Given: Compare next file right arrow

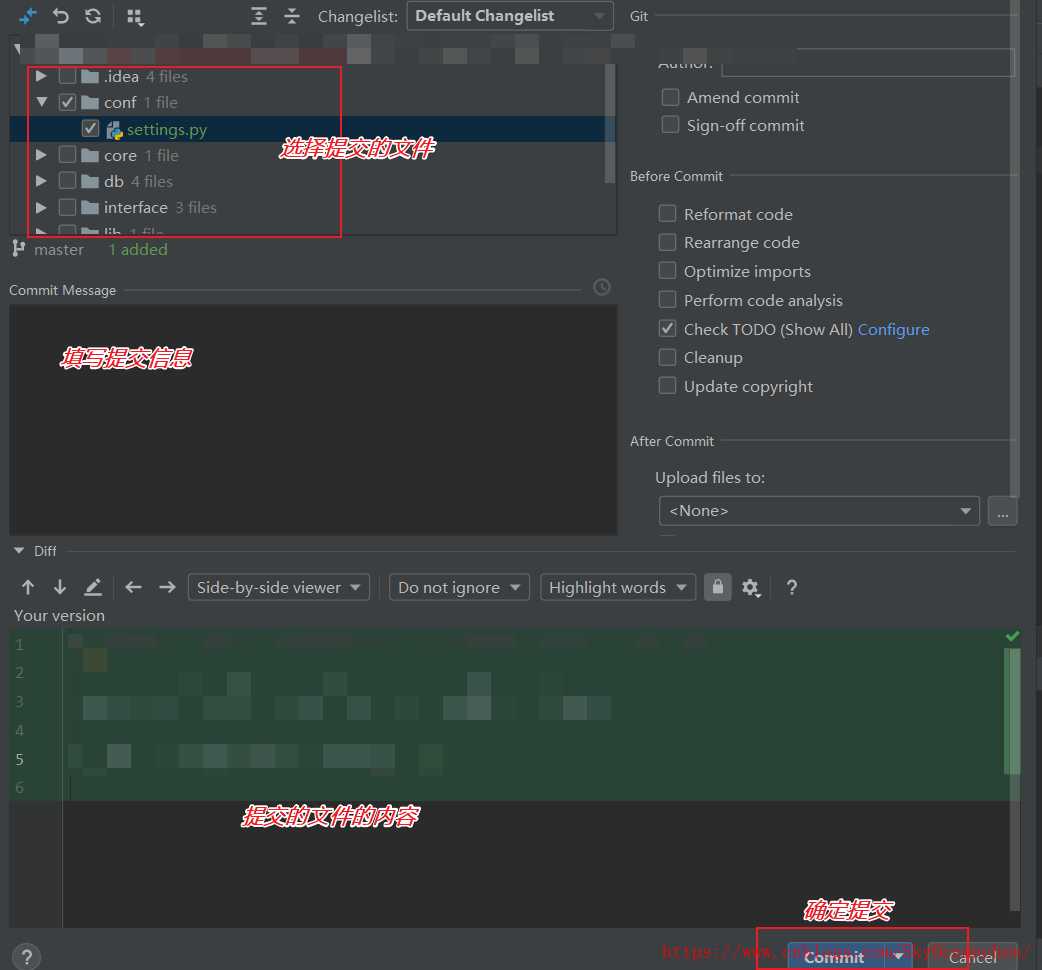Looking at the screenshot, I should 167,587.
